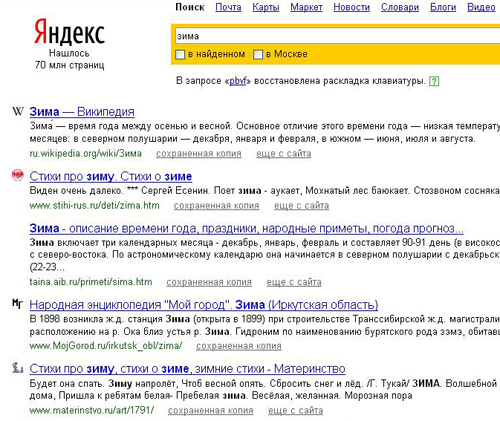The image size is (500, 421).
Task: Search for original query pbvf link
Action: [238, 81]
